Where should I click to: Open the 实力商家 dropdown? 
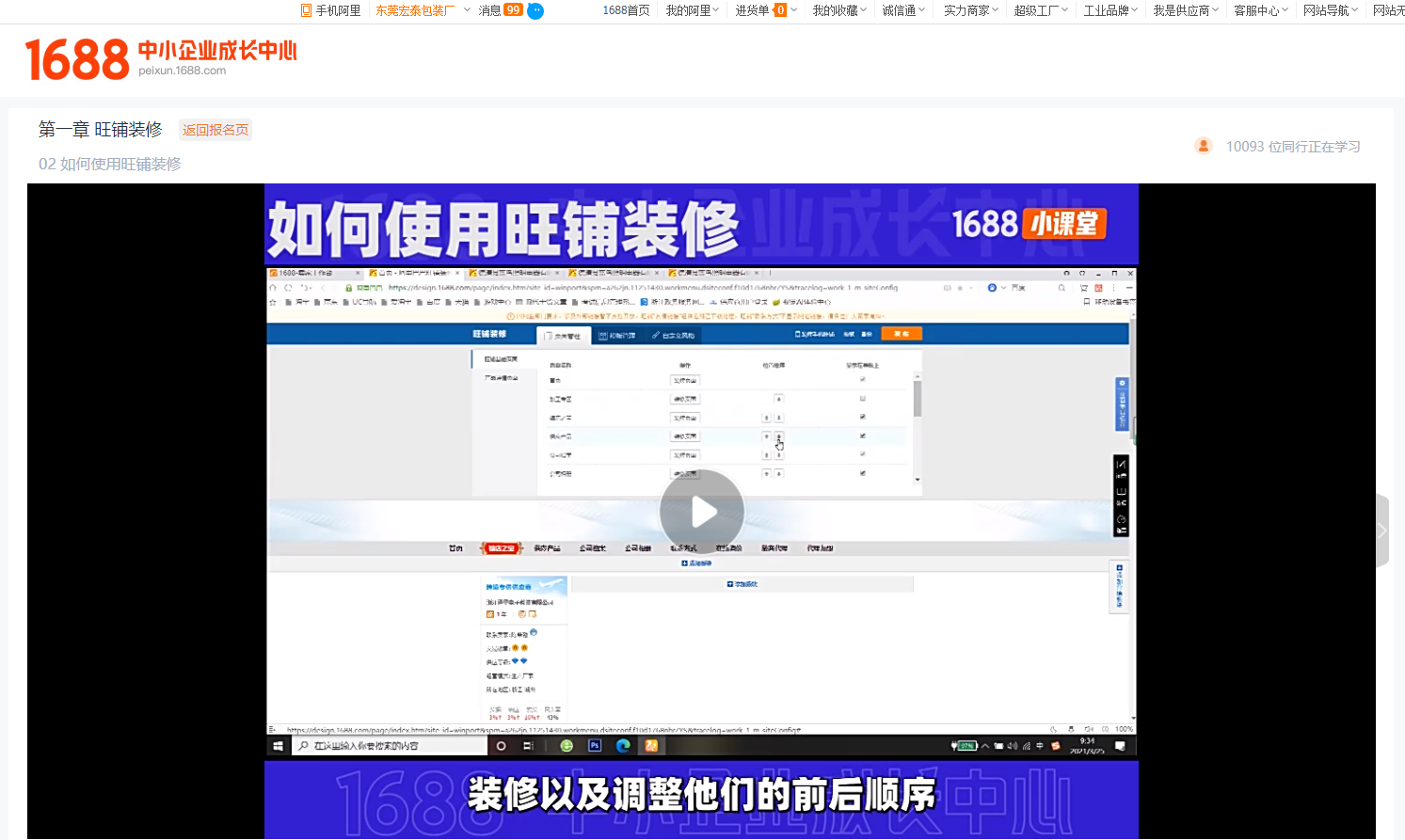click(971, 10)
